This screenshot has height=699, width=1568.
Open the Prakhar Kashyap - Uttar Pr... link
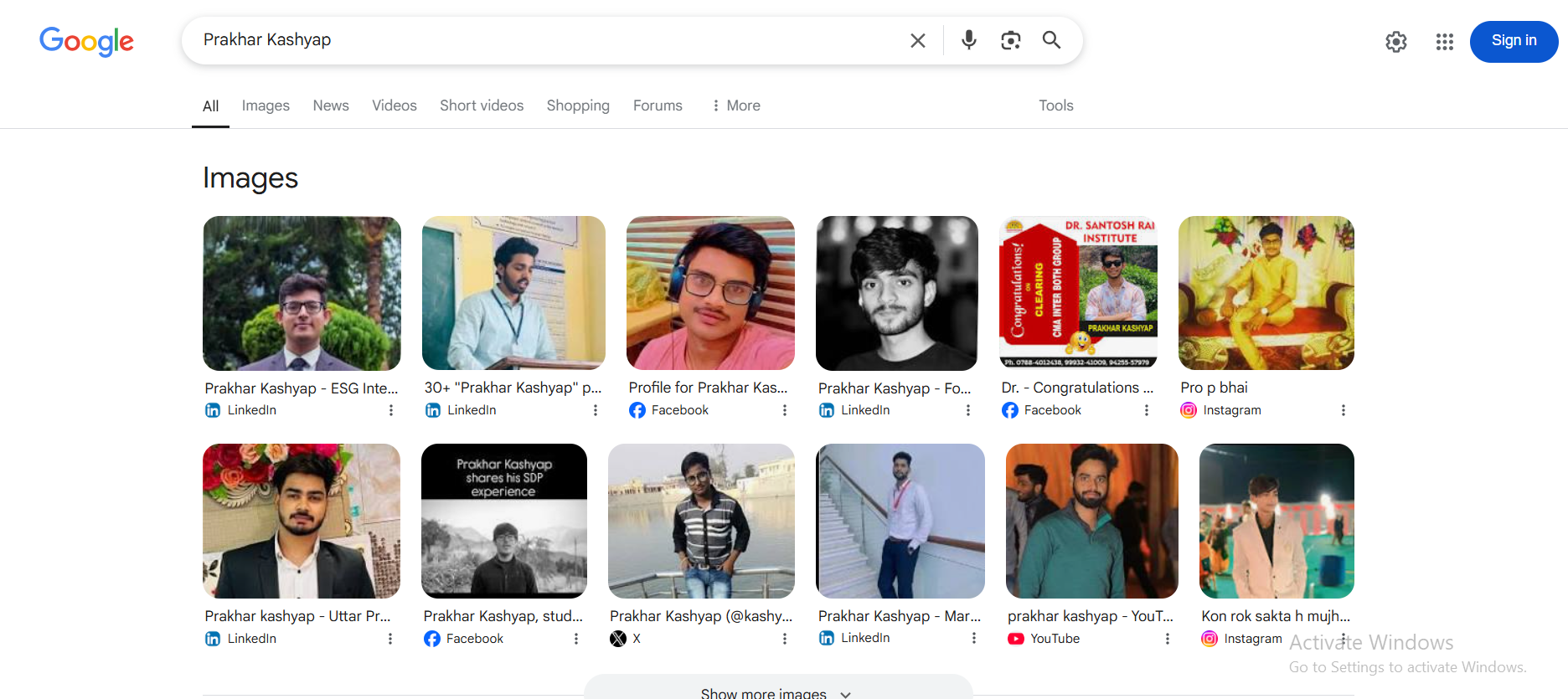point(297,616)
